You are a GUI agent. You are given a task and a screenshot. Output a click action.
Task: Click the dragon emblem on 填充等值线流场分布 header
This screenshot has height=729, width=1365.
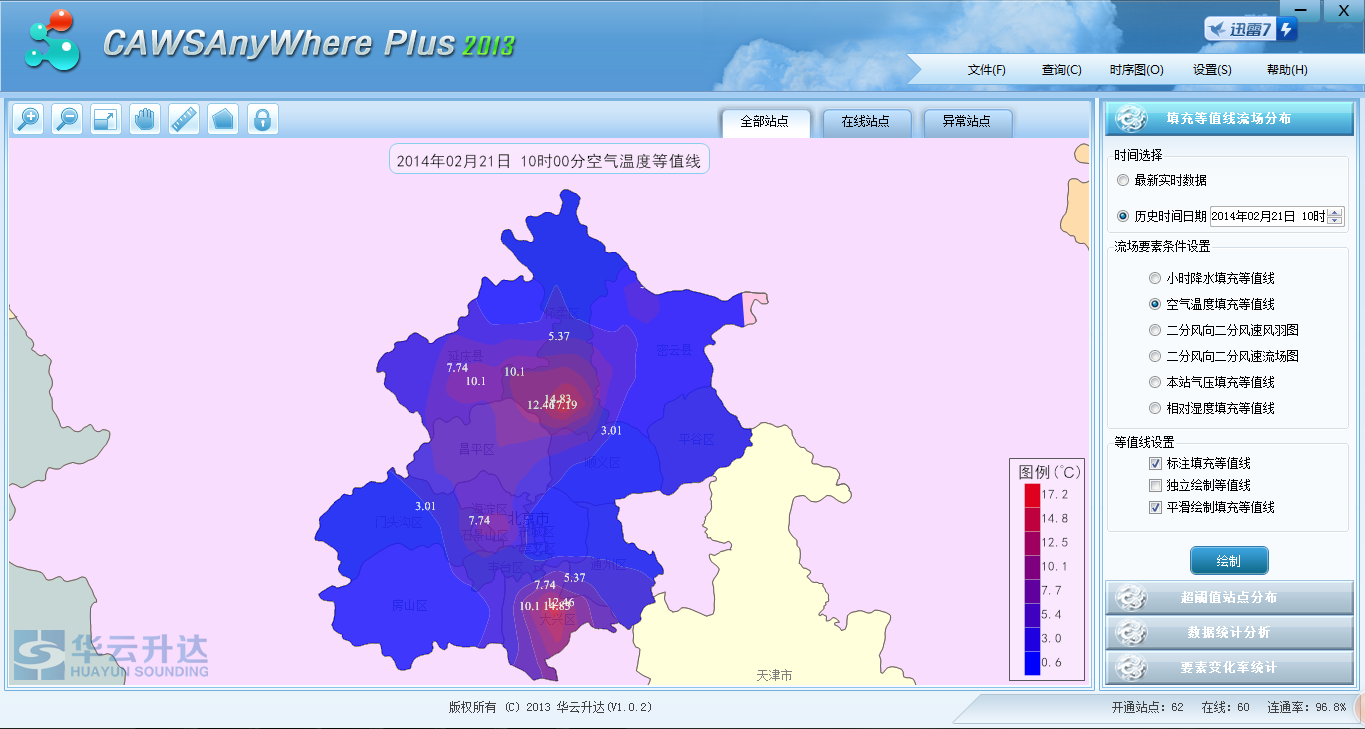(x=1131, y=118)
